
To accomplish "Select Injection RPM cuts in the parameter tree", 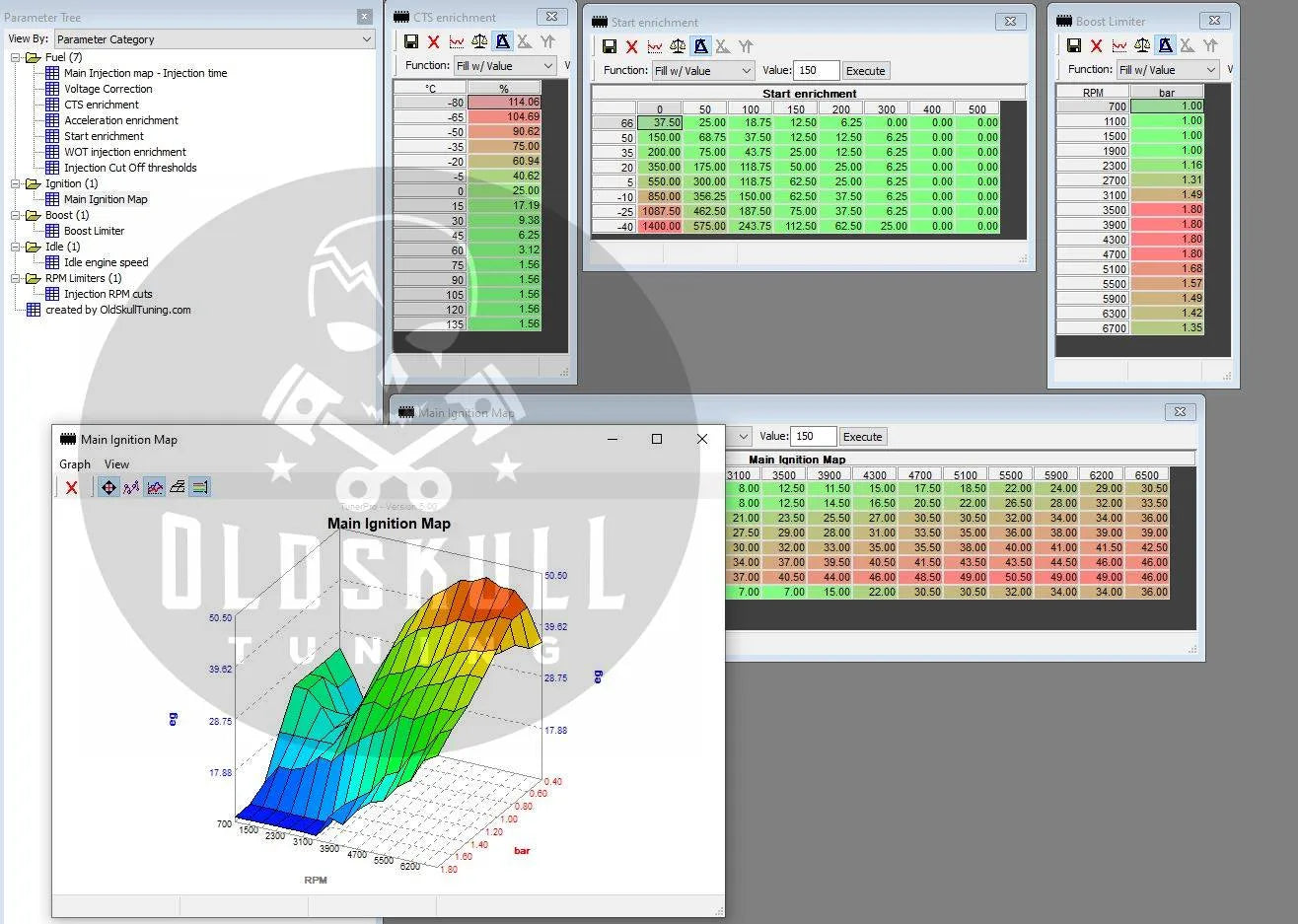I will 108,294.
